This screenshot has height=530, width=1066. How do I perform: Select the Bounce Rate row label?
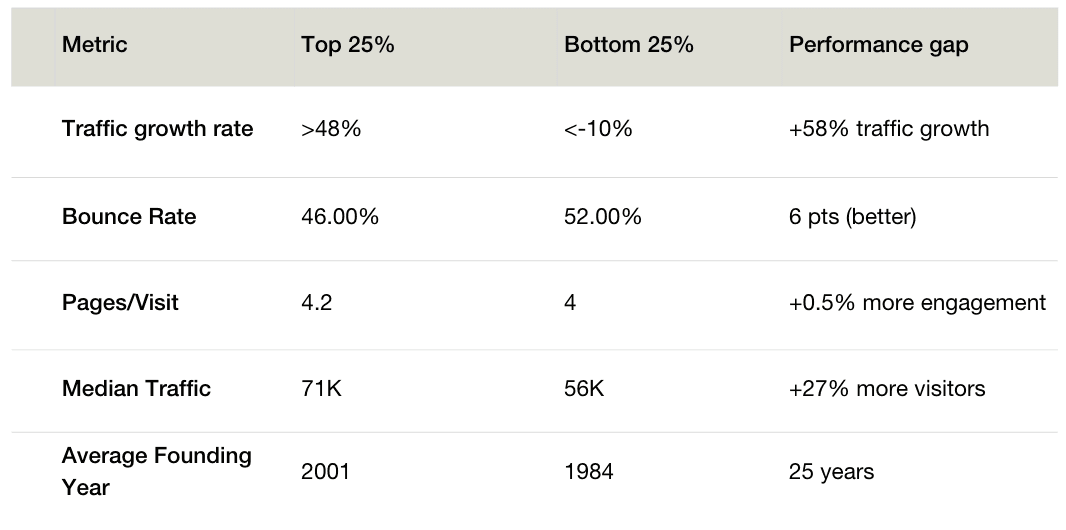coord(129,216)
